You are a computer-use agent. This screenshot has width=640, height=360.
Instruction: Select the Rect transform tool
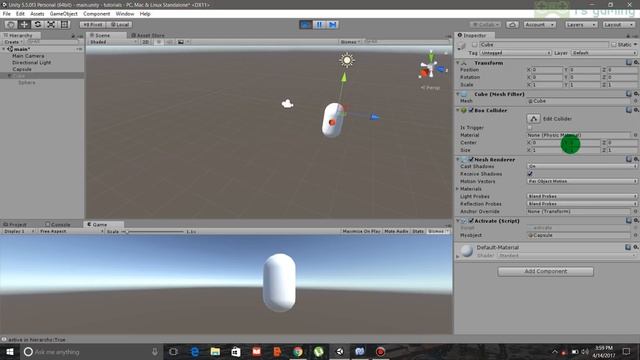[64, 24]
